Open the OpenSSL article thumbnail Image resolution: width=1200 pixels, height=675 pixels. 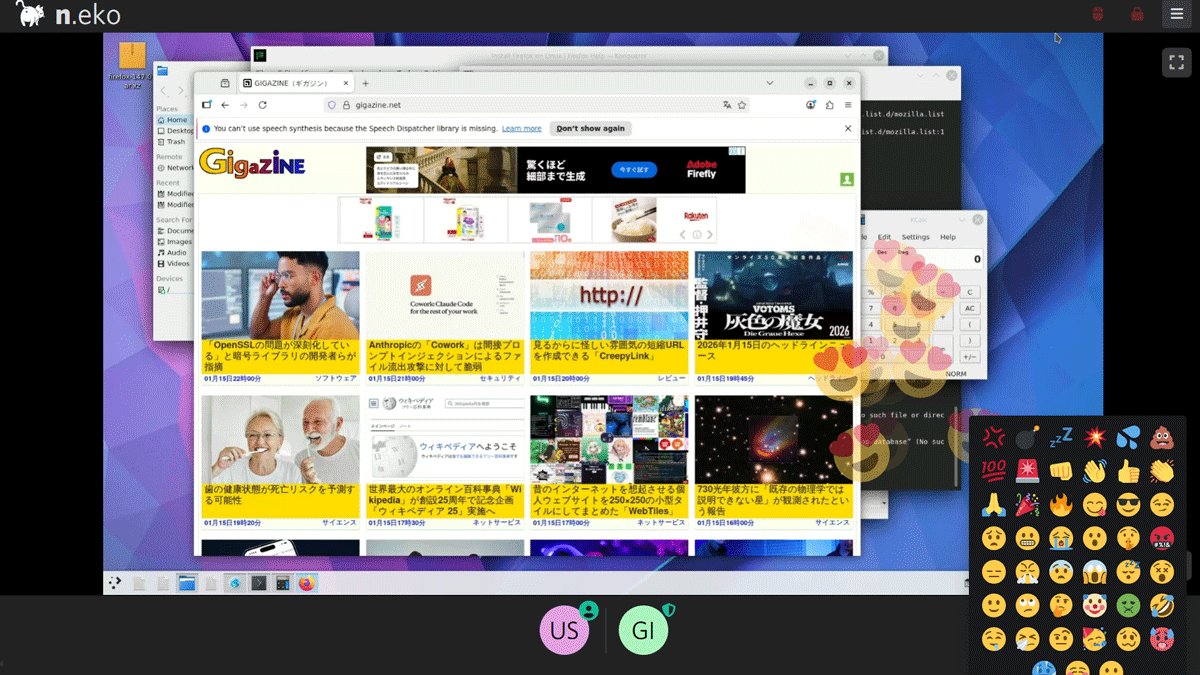pos(280,296)
